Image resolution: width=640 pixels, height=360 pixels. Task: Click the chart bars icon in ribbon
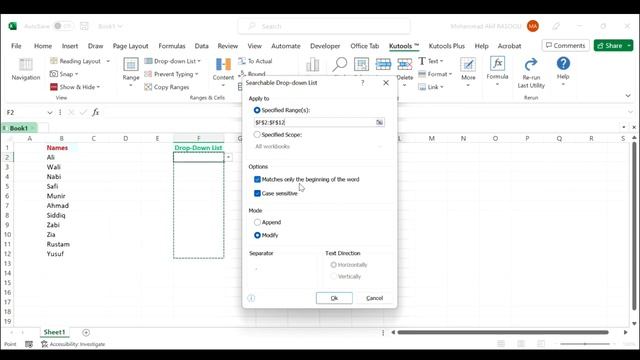313,64
